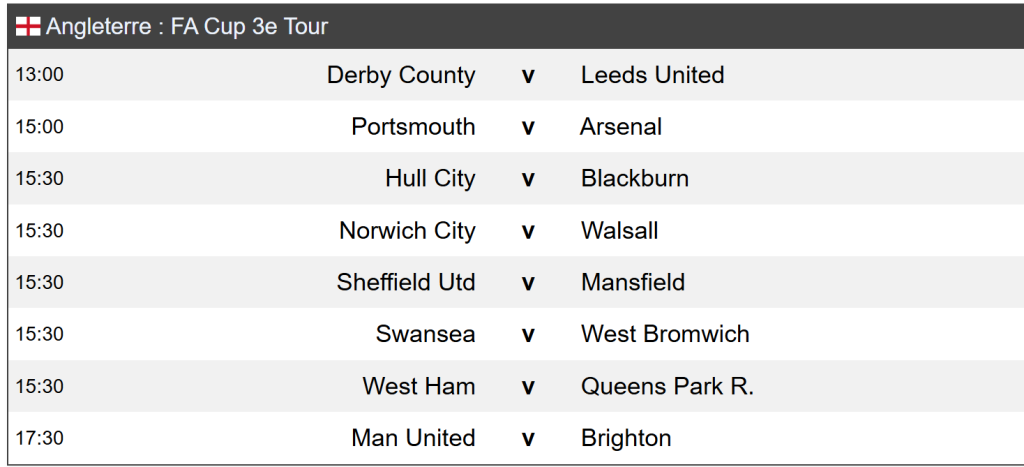Select Brighton away team
The width and height of the screenshot is (1024, 467).
pyautogui.click(x=626, y=438)
